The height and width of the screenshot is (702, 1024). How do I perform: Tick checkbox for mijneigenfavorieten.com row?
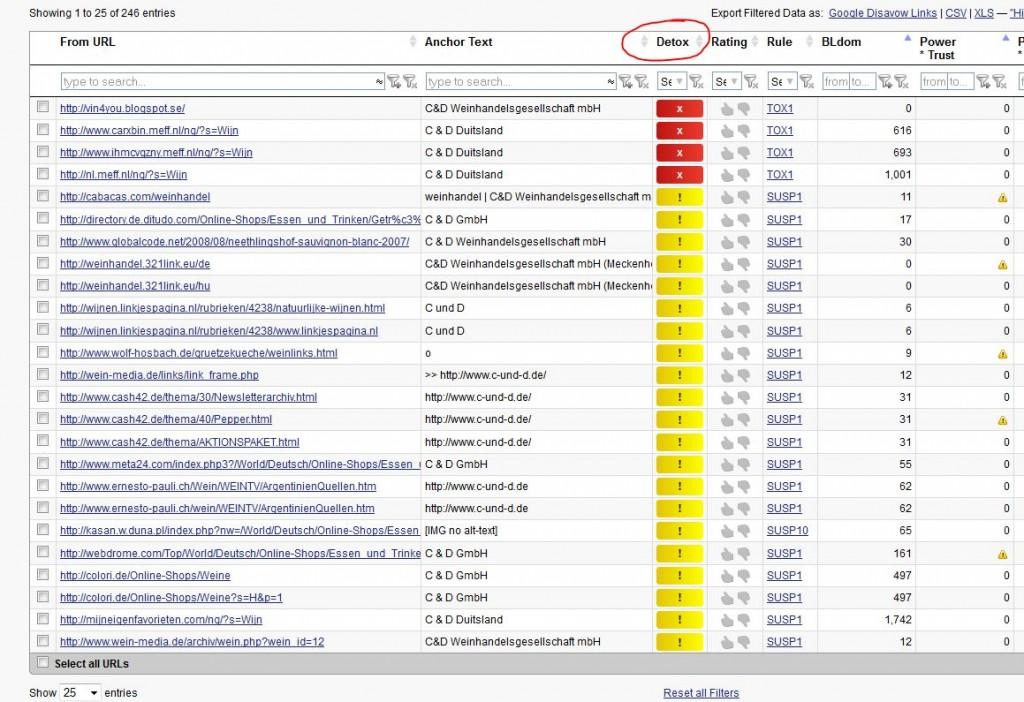[x=43, y=618]
